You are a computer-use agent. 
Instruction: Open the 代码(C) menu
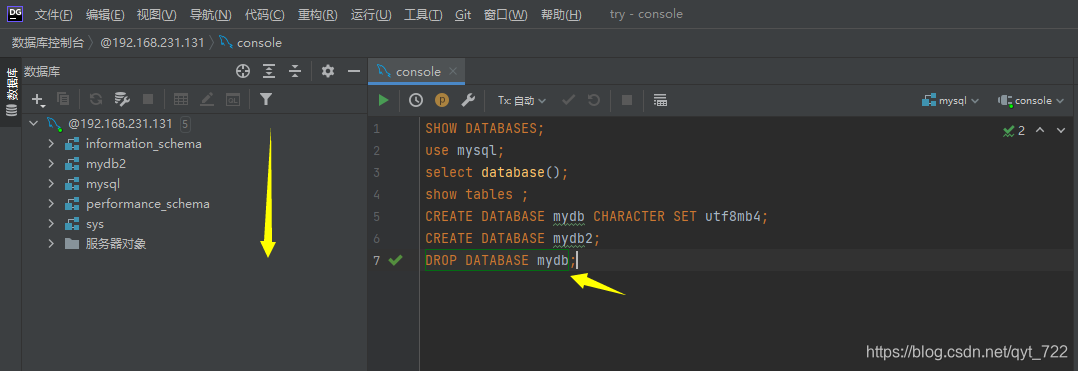(265, 14)
